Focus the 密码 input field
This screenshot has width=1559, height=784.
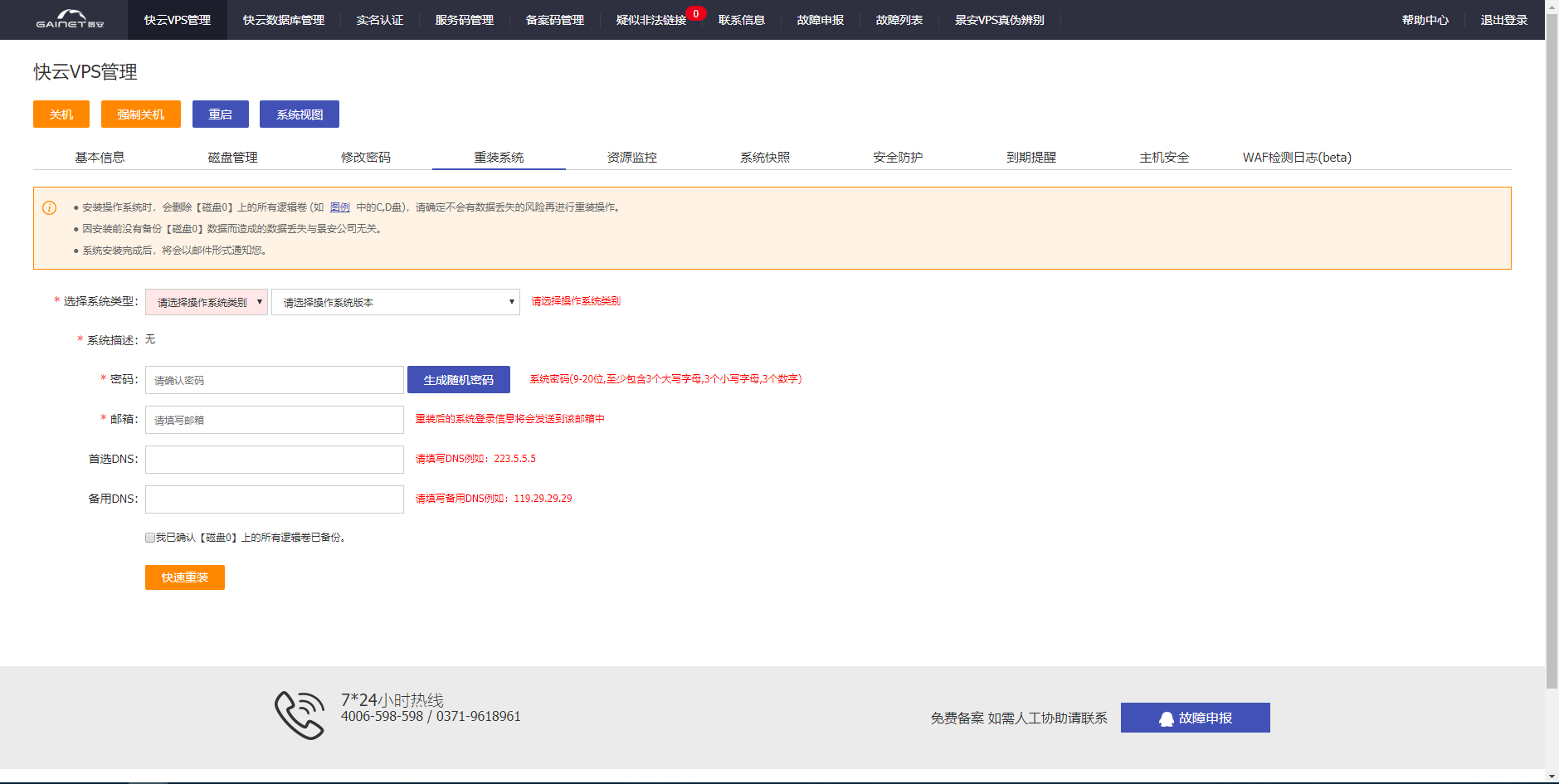coord(275,380)
